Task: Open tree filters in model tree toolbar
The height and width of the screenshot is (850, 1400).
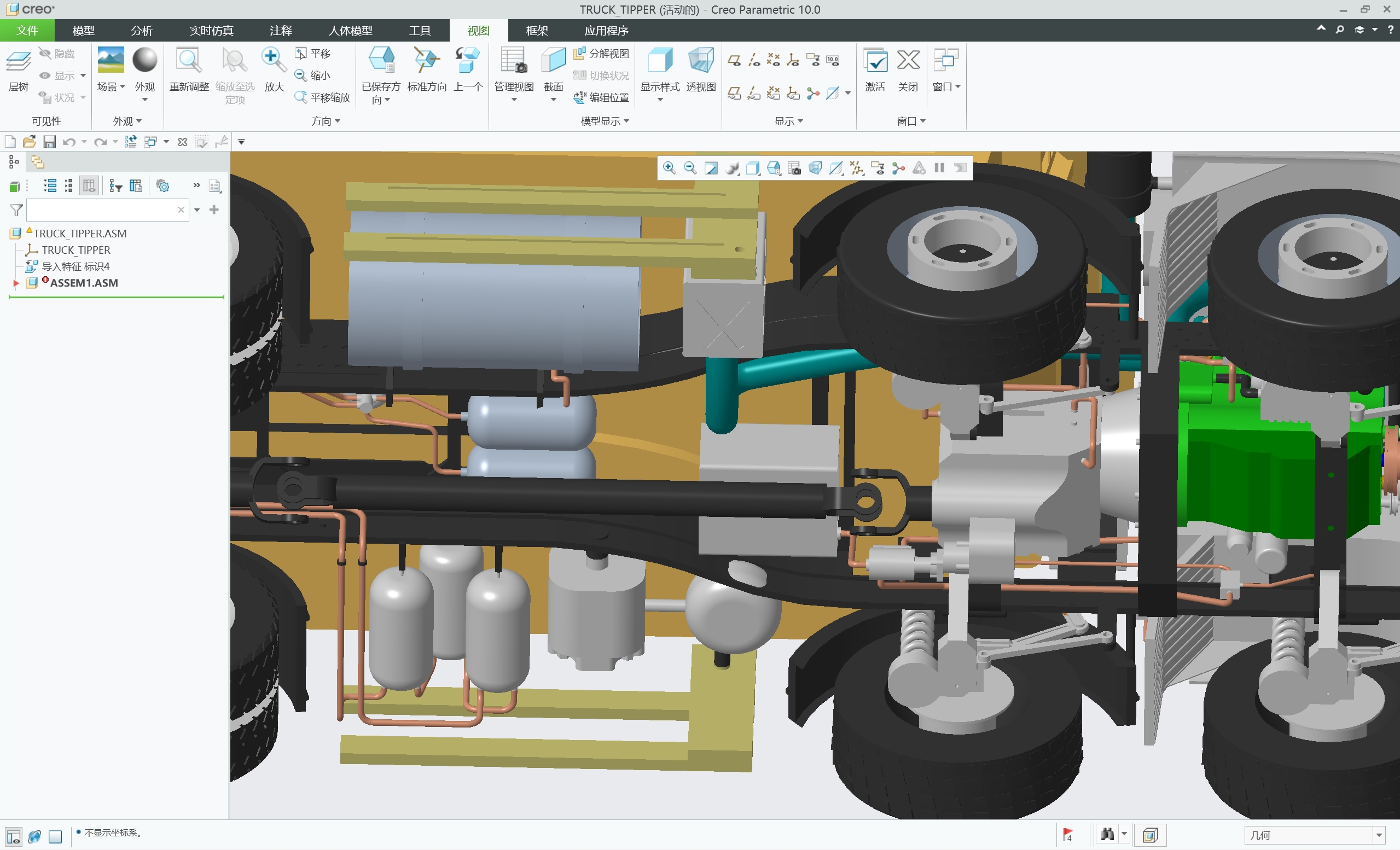Action: tap(115, 186)
